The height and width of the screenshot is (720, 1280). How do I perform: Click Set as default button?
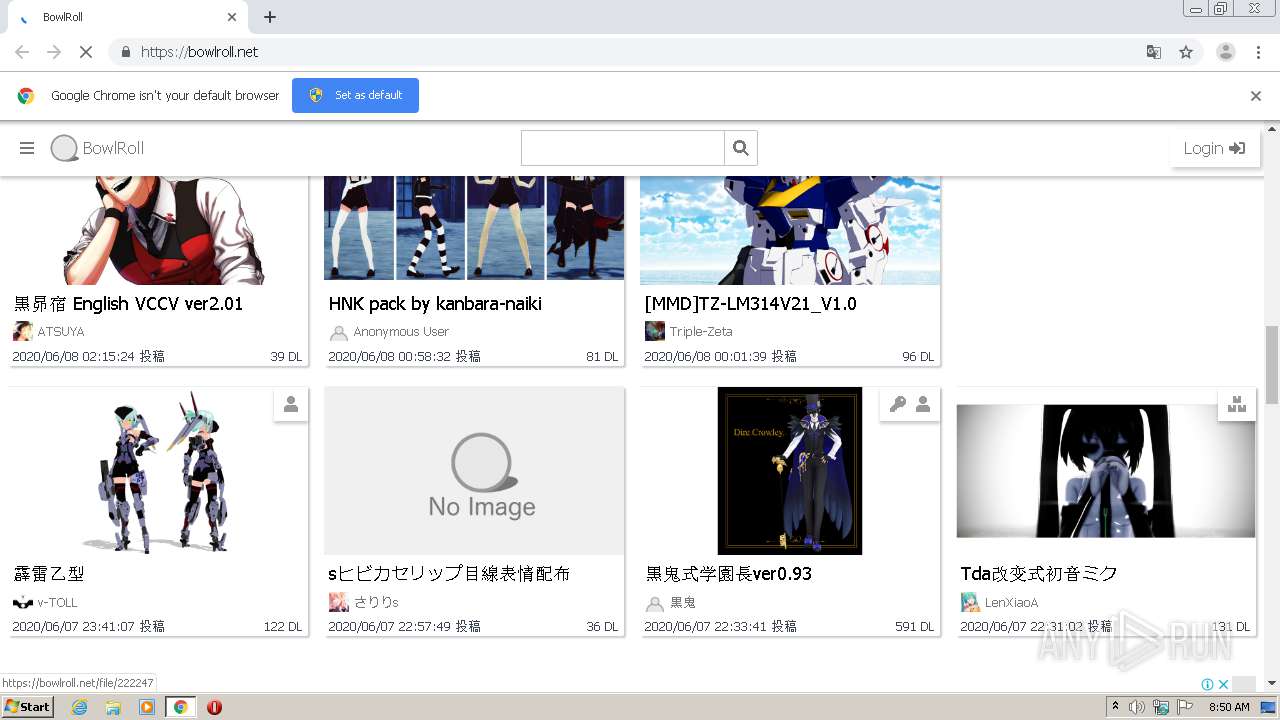coord(355,95)
